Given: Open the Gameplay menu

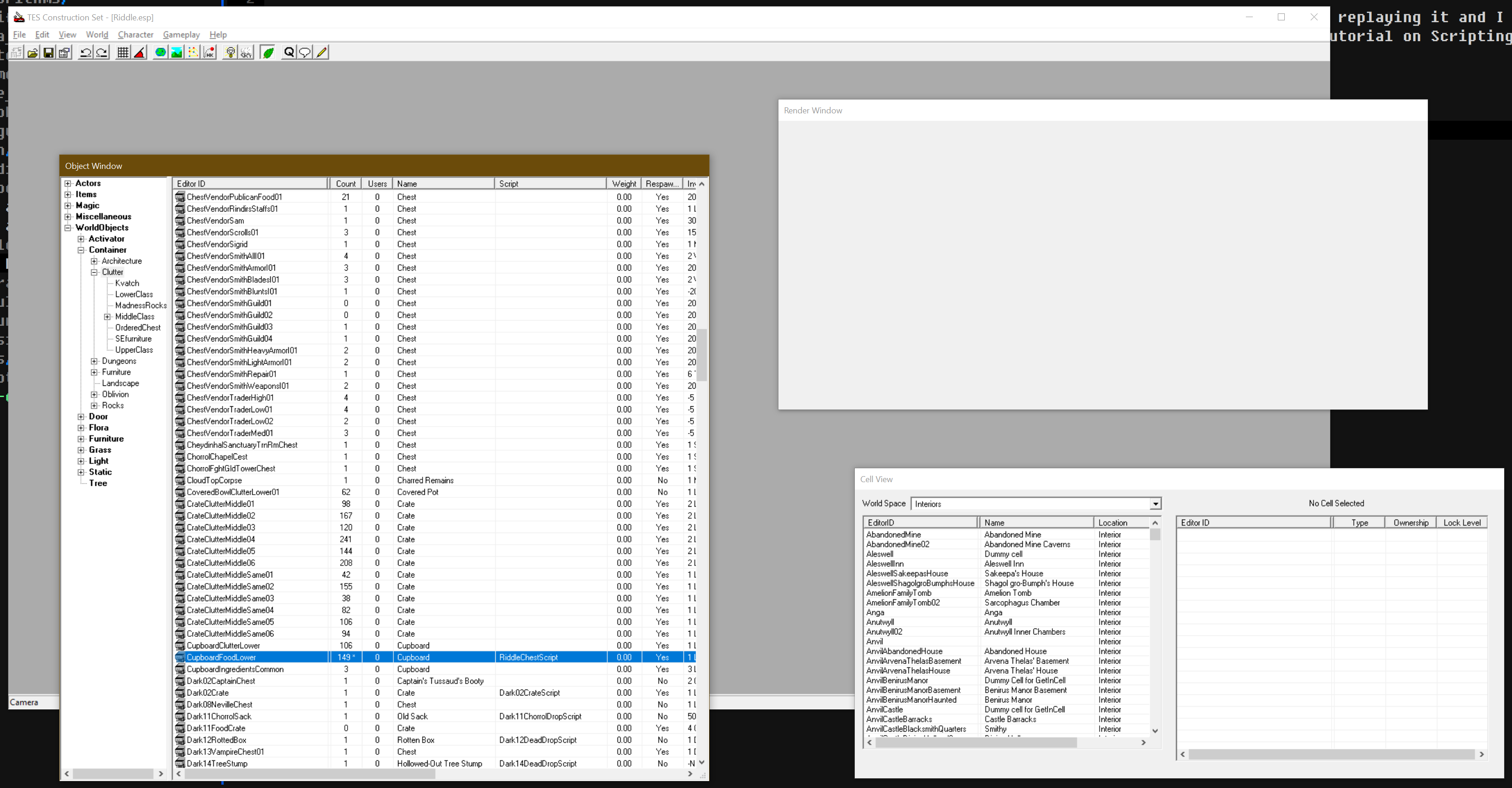Looking at the screenshot, I should pyautogui.click(x=181, y=35).
